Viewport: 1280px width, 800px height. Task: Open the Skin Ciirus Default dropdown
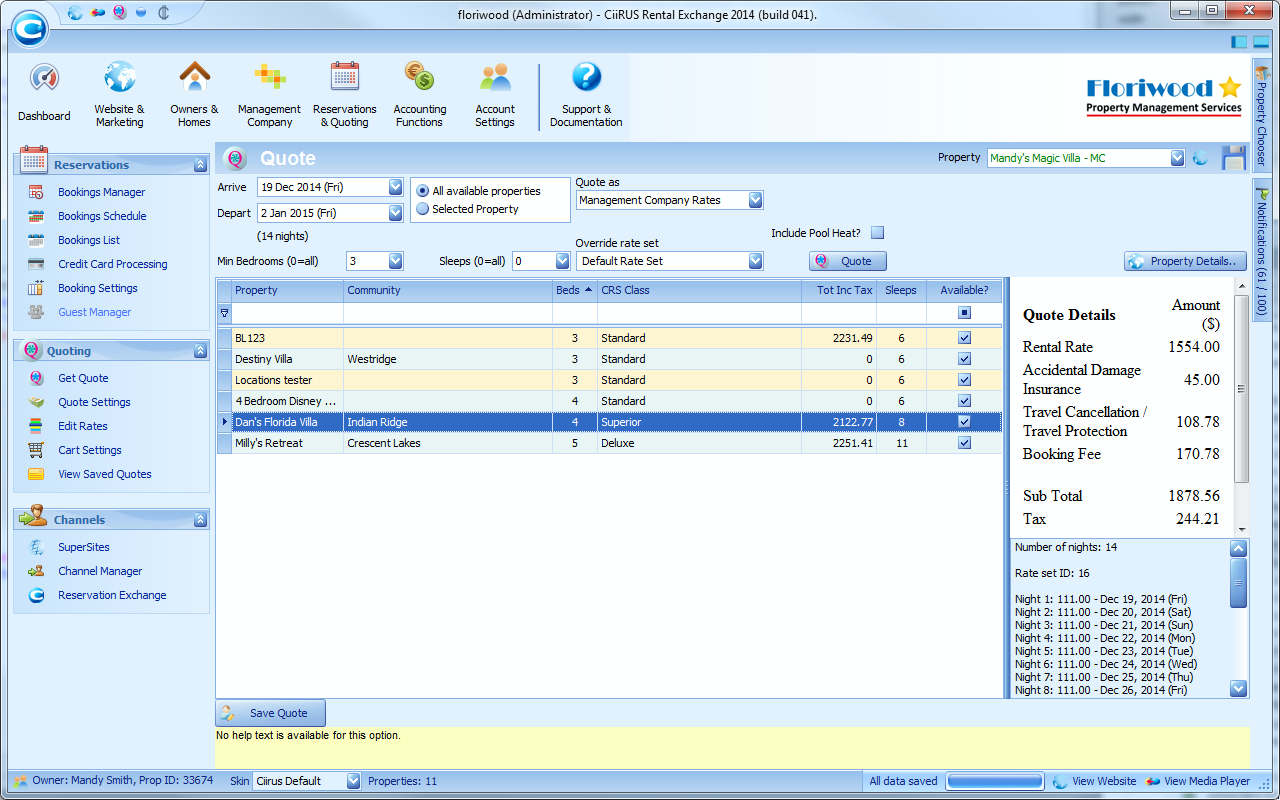coord(353,781)
